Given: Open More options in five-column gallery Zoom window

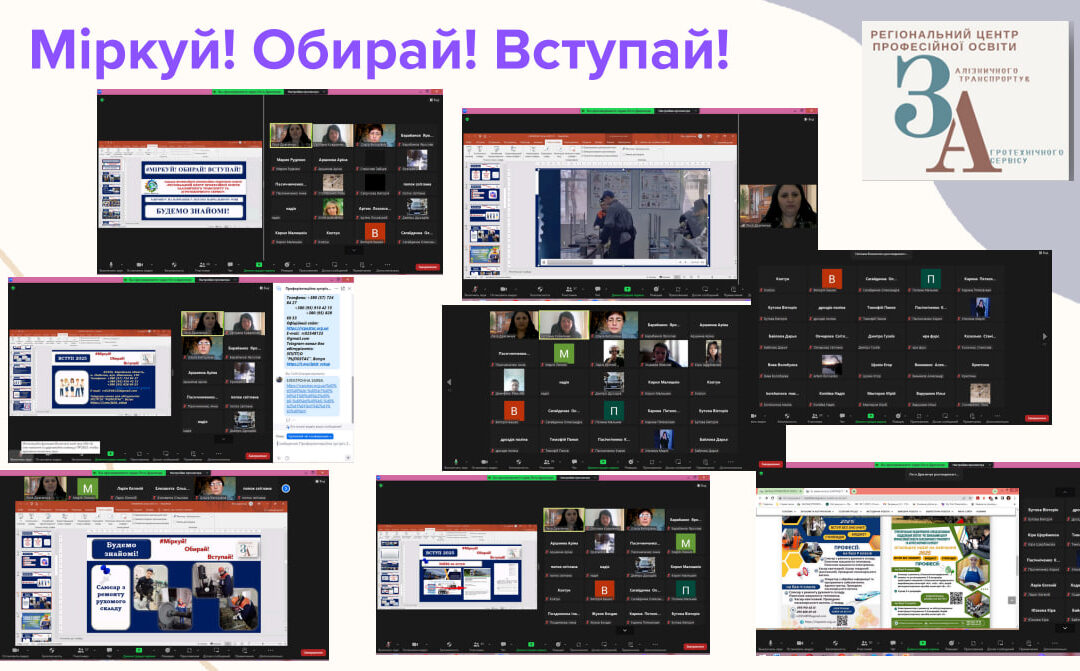Looking at the screenshot, I should pyautogui.click(x=731, y=462).
